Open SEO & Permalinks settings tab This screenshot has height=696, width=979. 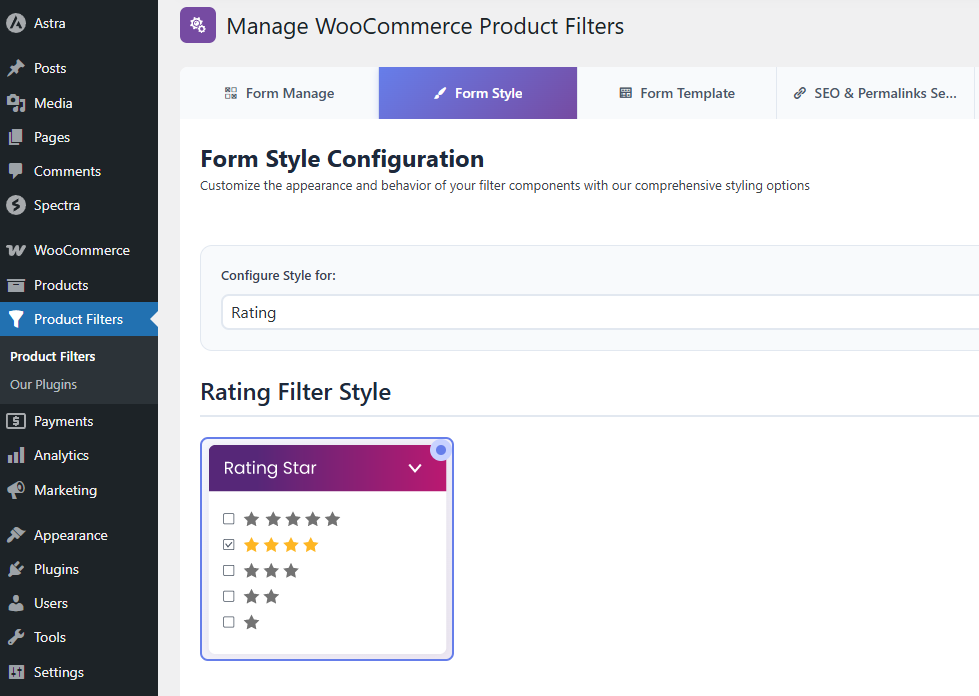[x=875, y=93]
